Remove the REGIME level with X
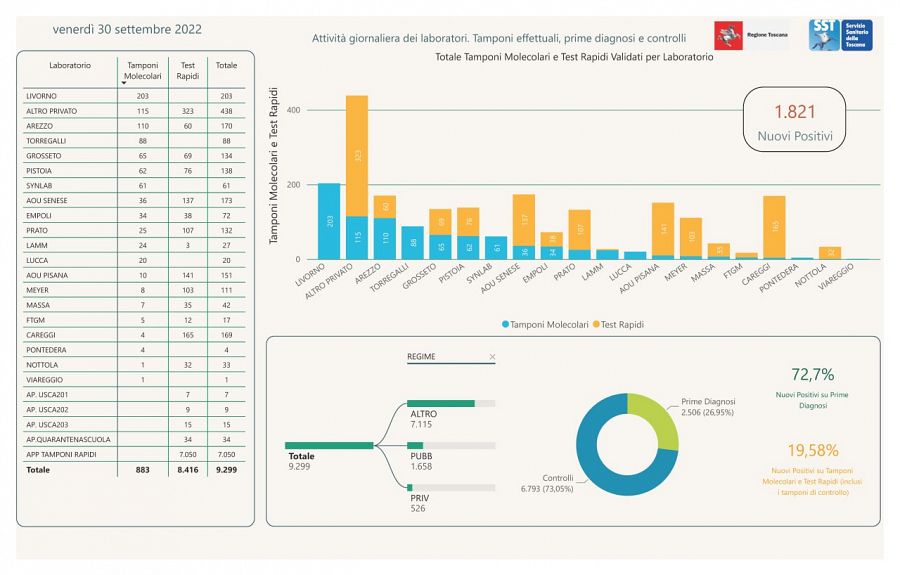 tap(492, 357)
